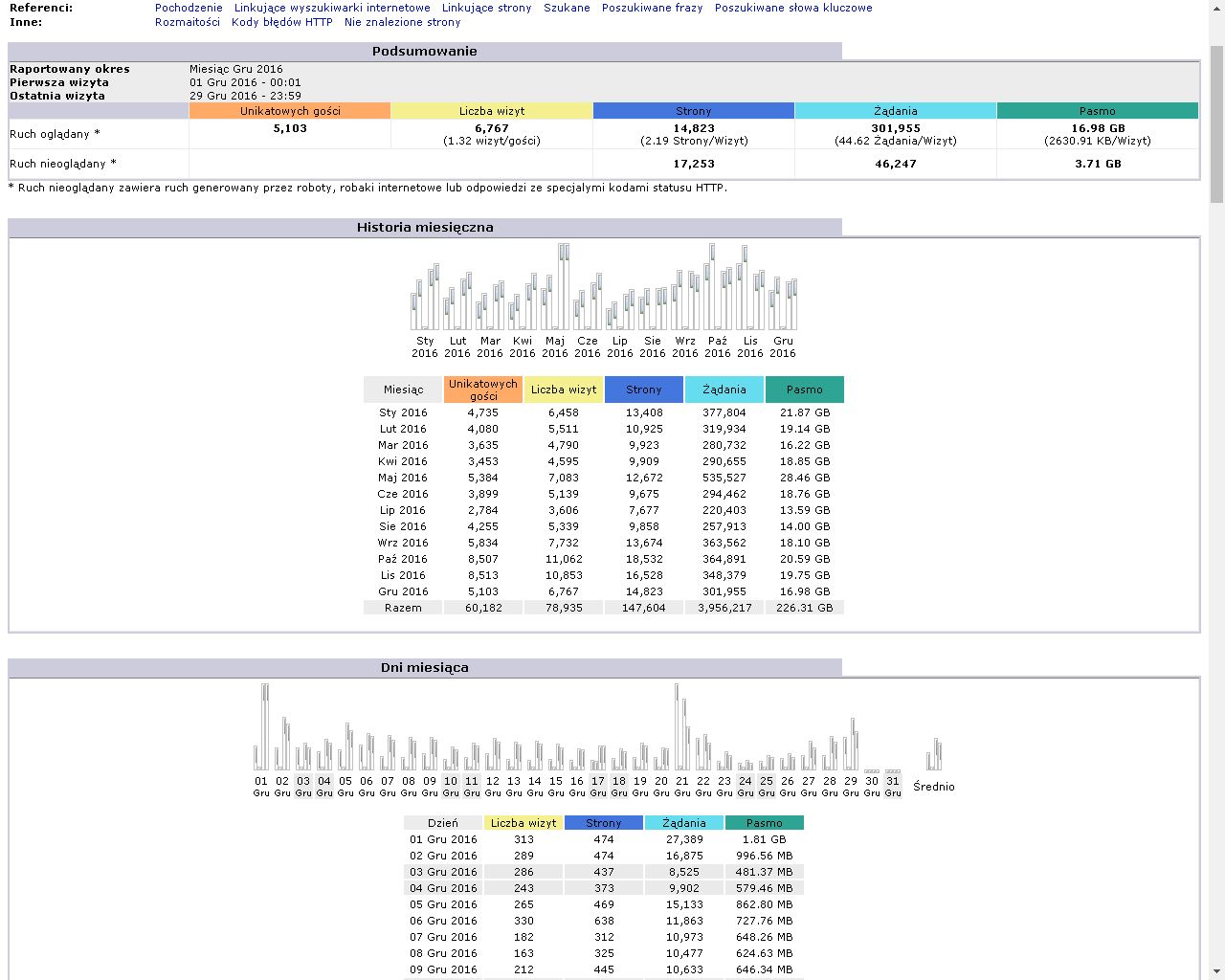The width and height of the screenshot is (1225, 980).
Task: Go to Linkujące strony section
Action: 486,8
